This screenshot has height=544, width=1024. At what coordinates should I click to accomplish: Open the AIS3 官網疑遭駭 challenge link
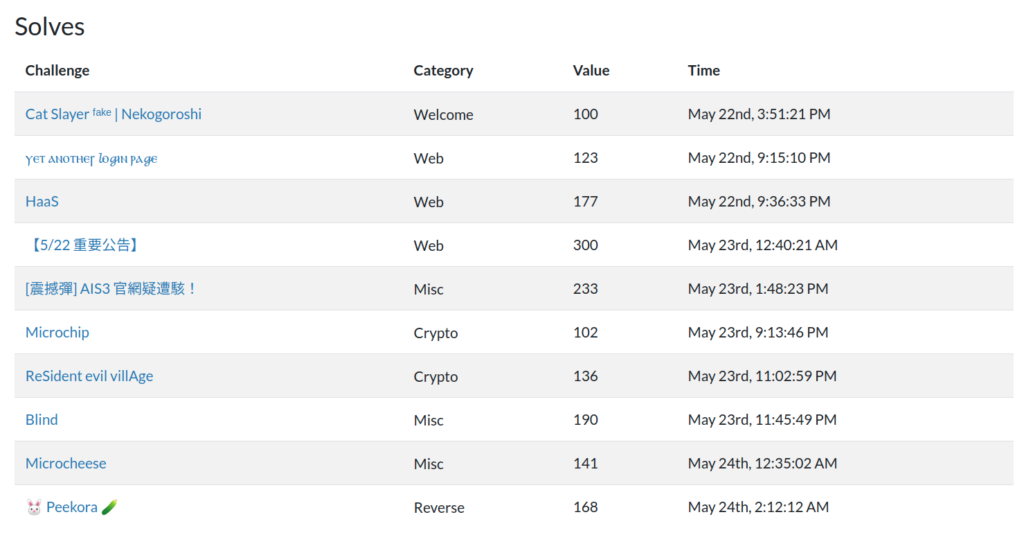[111, 289]
